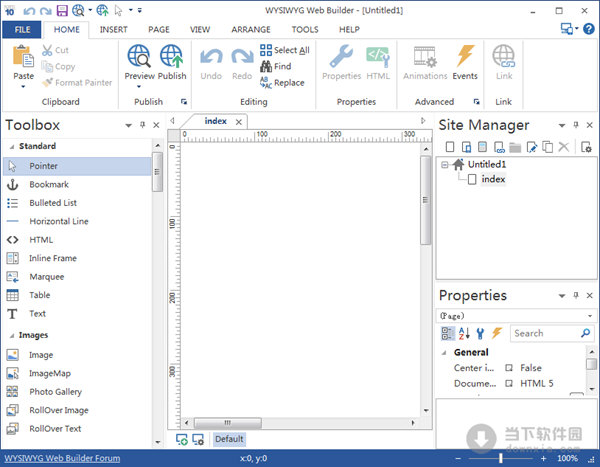The width and height of the screenshot is (600, 467).
Task: Collapse the Images toolbox section
Action: coord(12,336)
